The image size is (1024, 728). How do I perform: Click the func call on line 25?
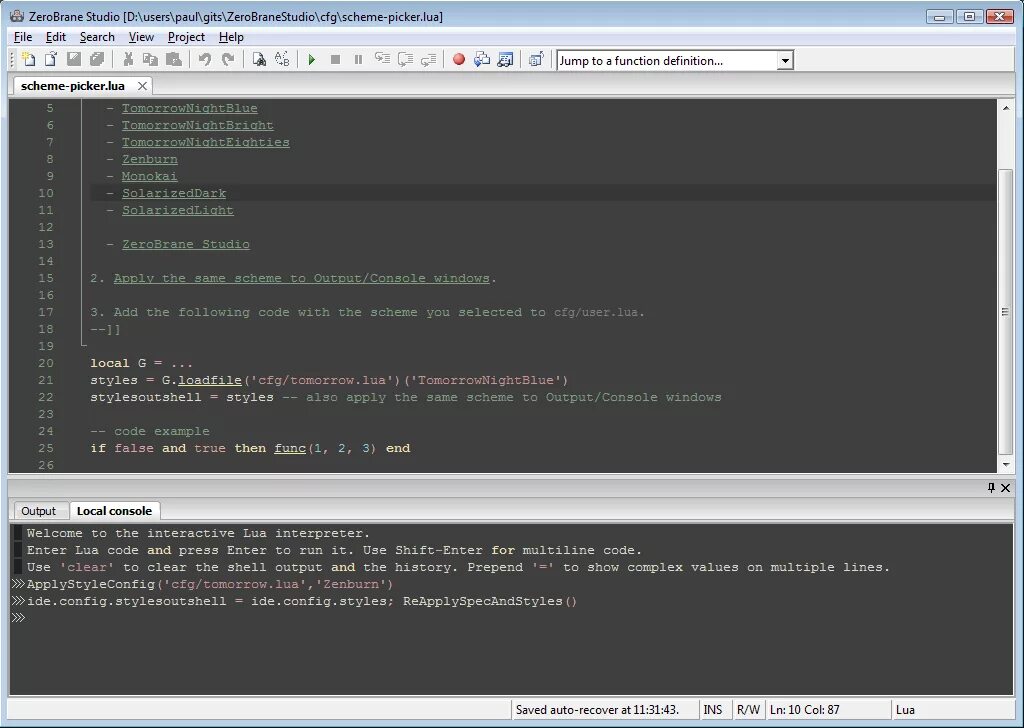(290, 448)
